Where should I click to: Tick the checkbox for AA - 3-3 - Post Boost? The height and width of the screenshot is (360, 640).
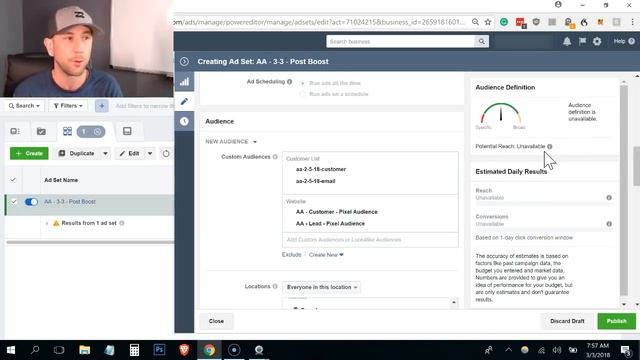click(x=14, y=202)
